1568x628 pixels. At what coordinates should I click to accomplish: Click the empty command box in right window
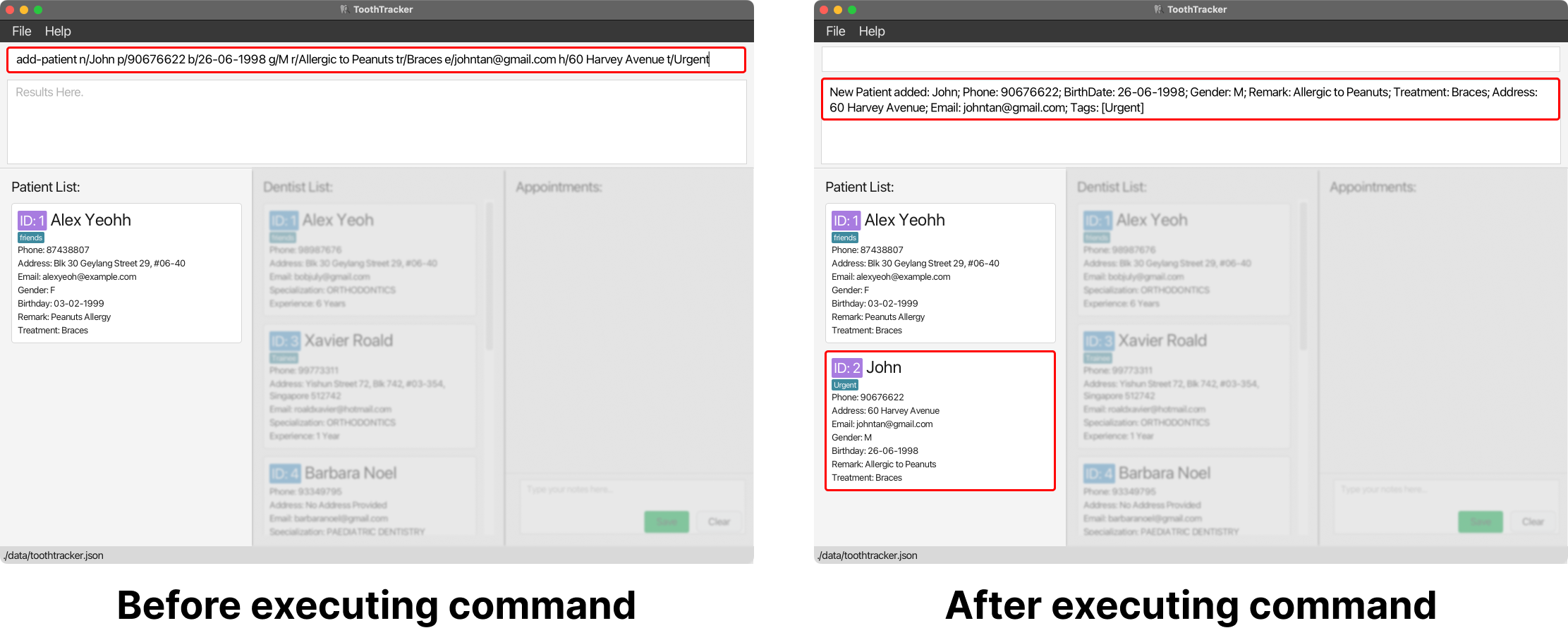pos(1191,59)
